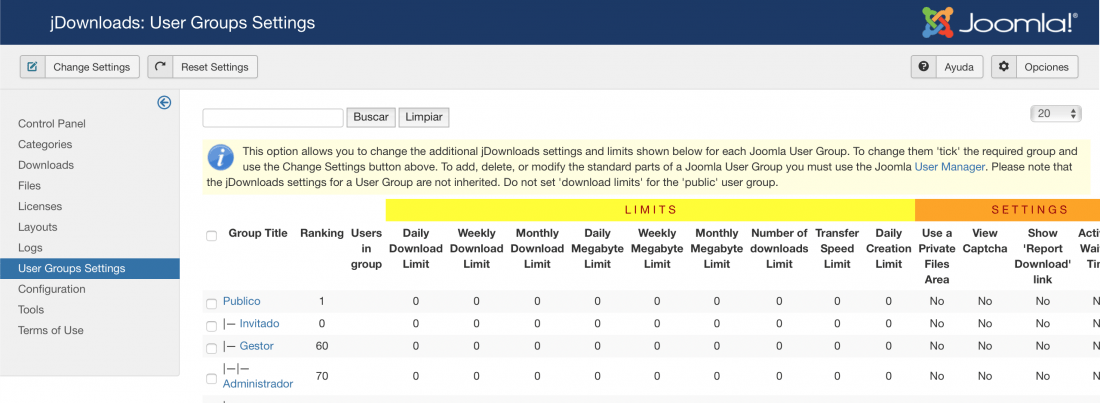Click the Monthly Download Limit header
Viewport: 1100px width, 403px height.
pyautogui.click(x=537, y=249)
